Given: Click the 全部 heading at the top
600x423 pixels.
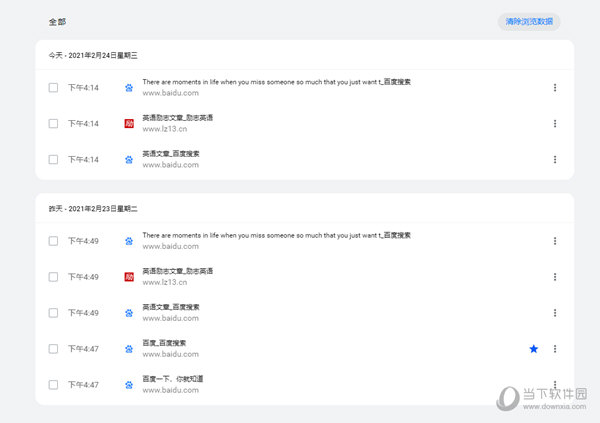Looking at the screenshot, I should click(58, 21).
